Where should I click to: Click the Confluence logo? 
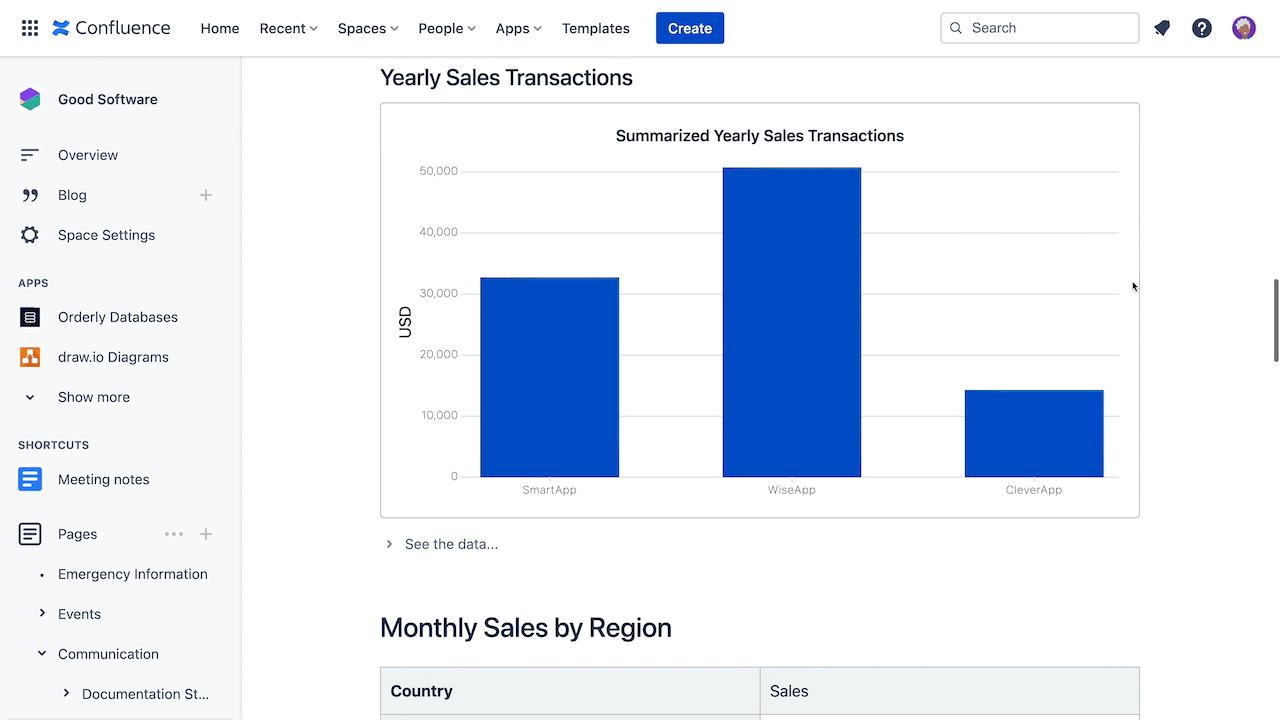point(111,28)
